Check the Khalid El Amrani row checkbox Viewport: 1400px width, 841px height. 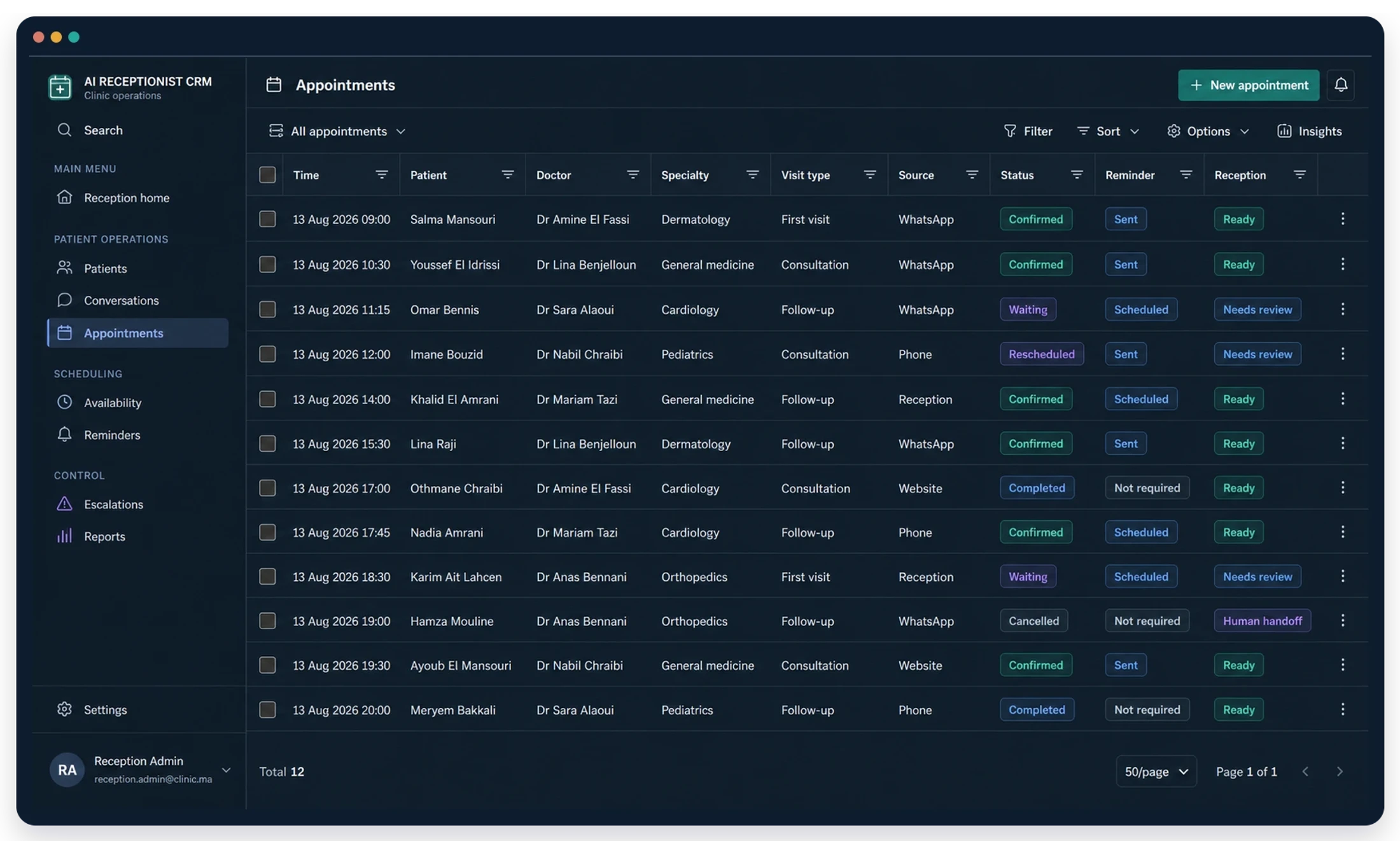pos(267,399)
